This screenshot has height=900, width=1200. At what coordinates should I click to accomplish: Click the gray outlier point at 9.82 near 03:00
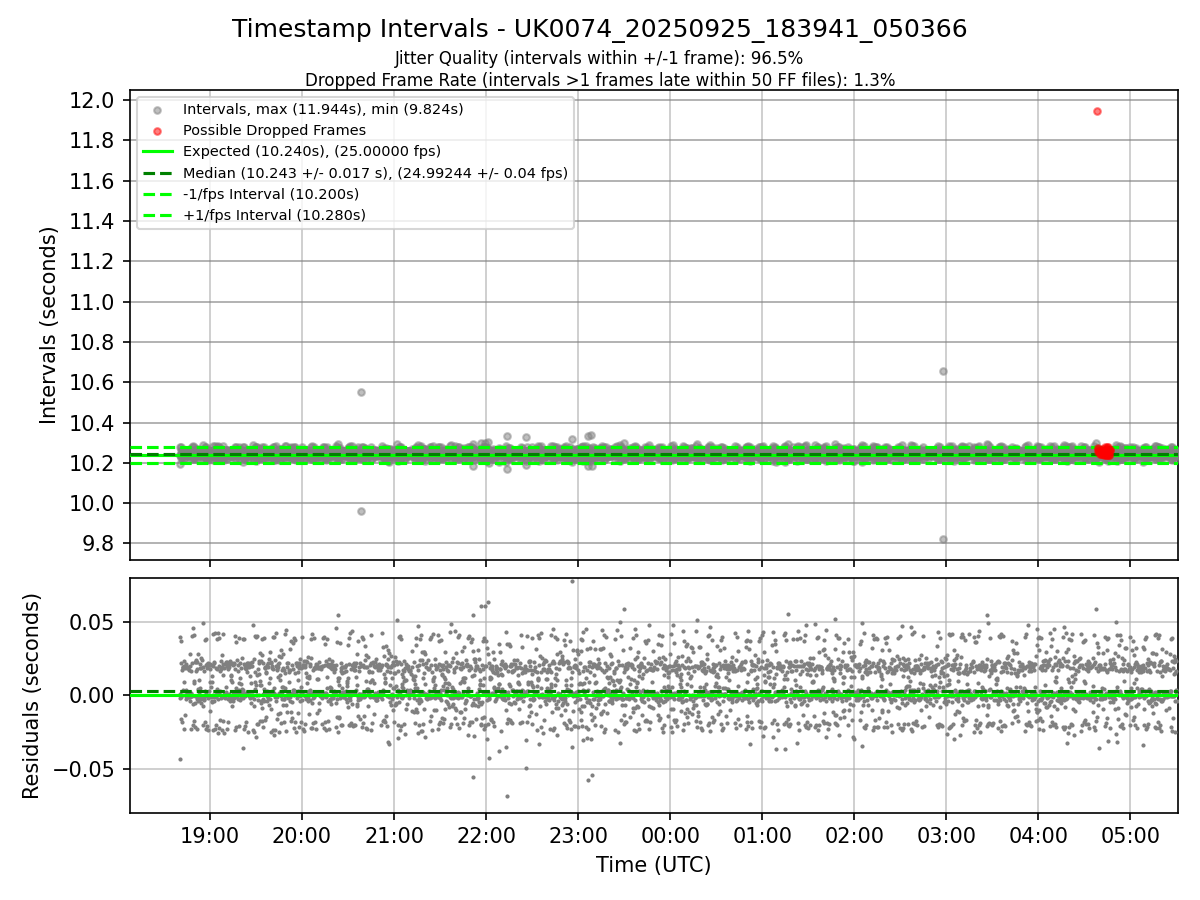coord(943,539)
